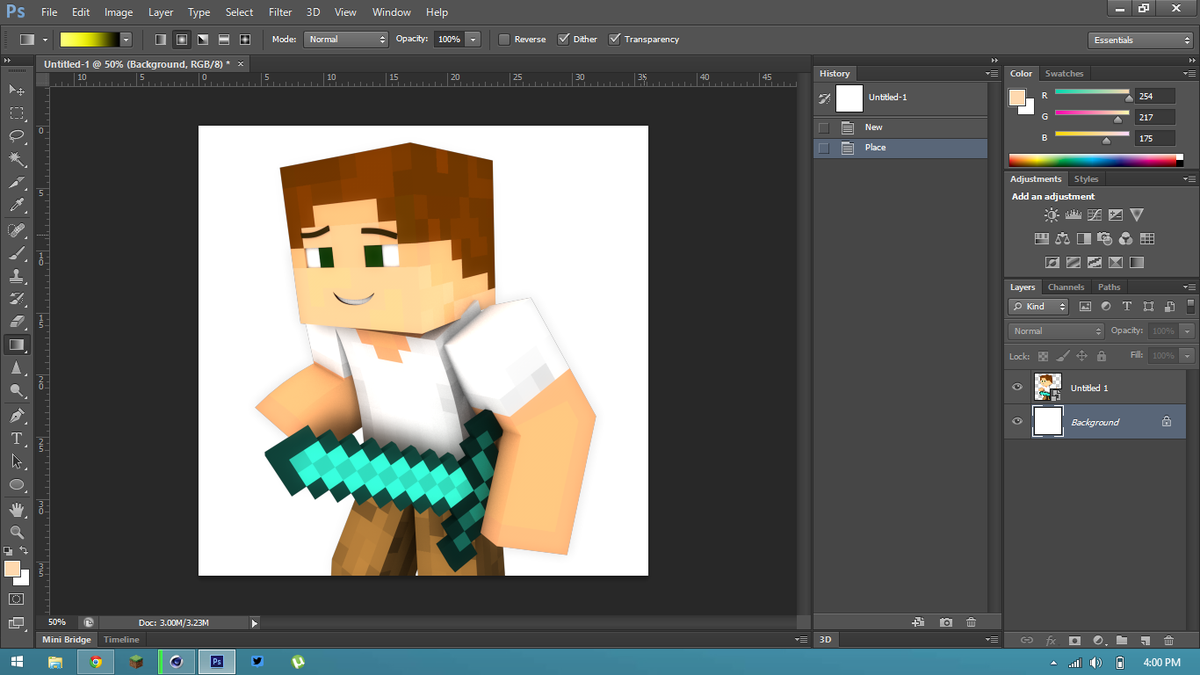Activate the Brush tool
Image resolution: width=1200 pixels, height=675 pixels.
[x=16, y=253]
